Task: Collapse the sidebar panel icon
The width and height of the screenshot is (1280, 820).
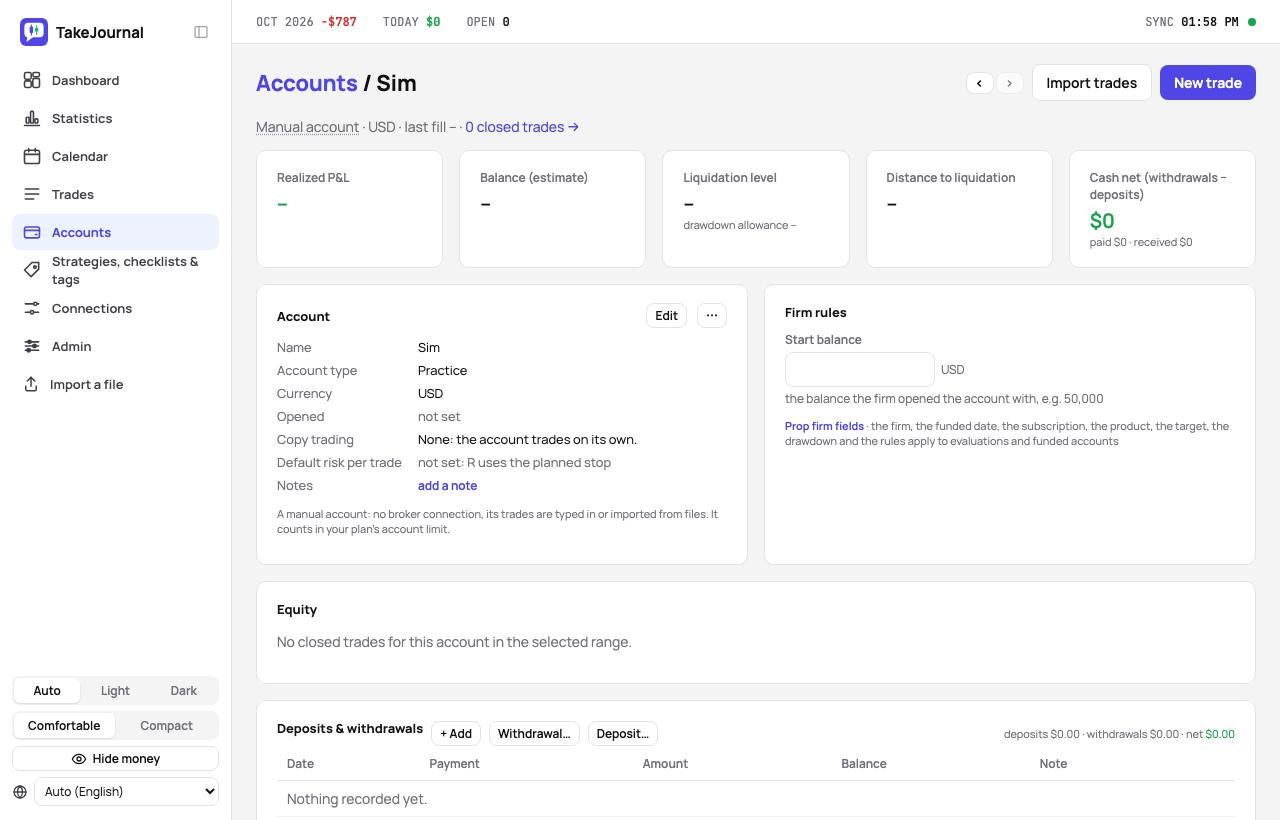Action: tap(201, 32)
